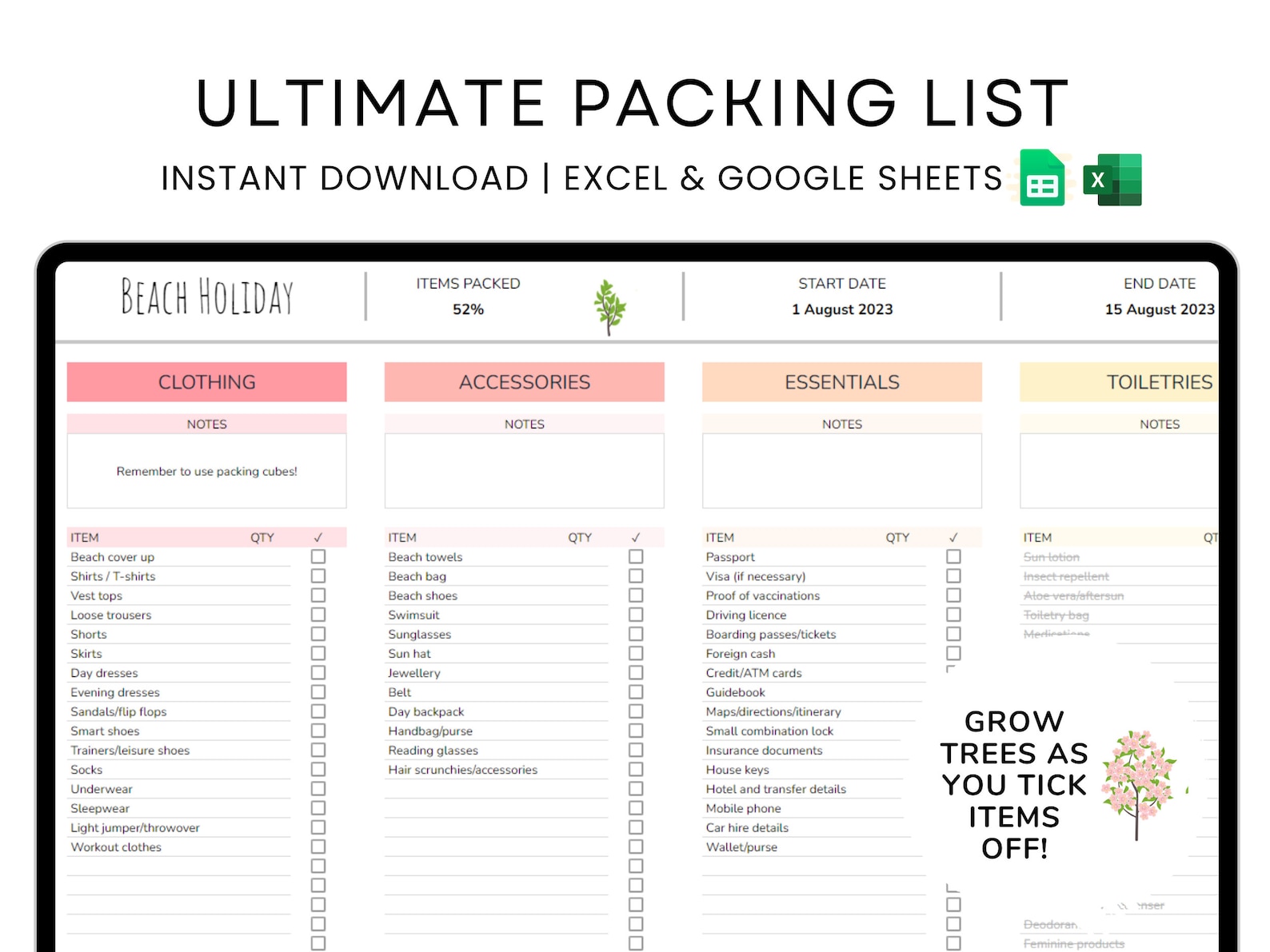Select the crossed-out Toiletry bag item
1270x952 pixels.
tap(1056, 615)
